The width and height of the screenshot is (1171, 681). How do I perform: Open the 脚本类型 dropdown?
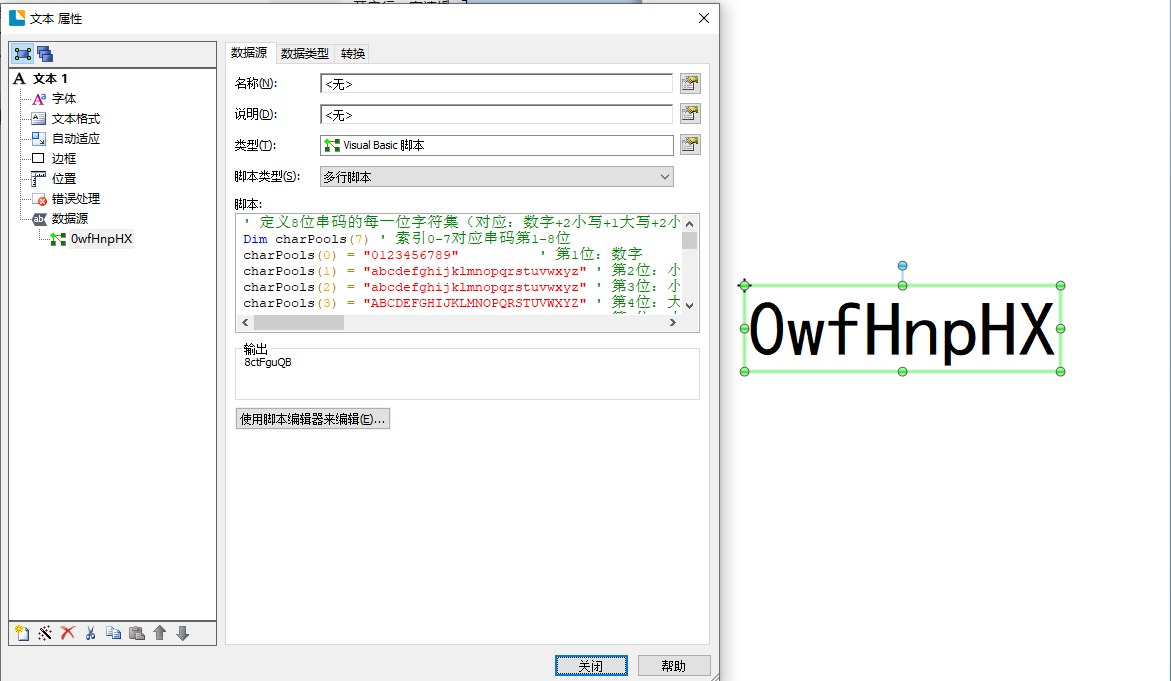[x=496, y=177]
